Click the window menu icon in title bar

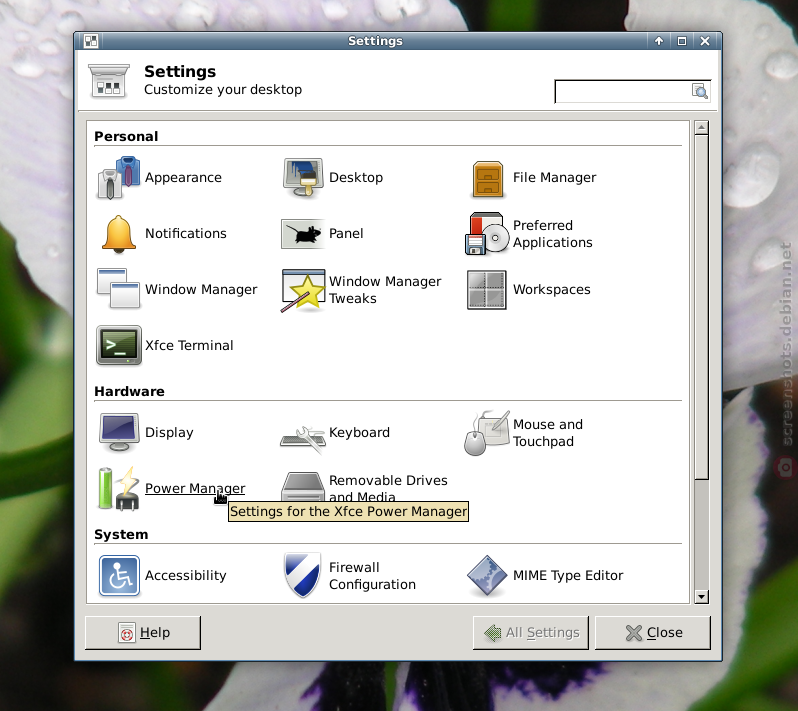coord(91,41)
